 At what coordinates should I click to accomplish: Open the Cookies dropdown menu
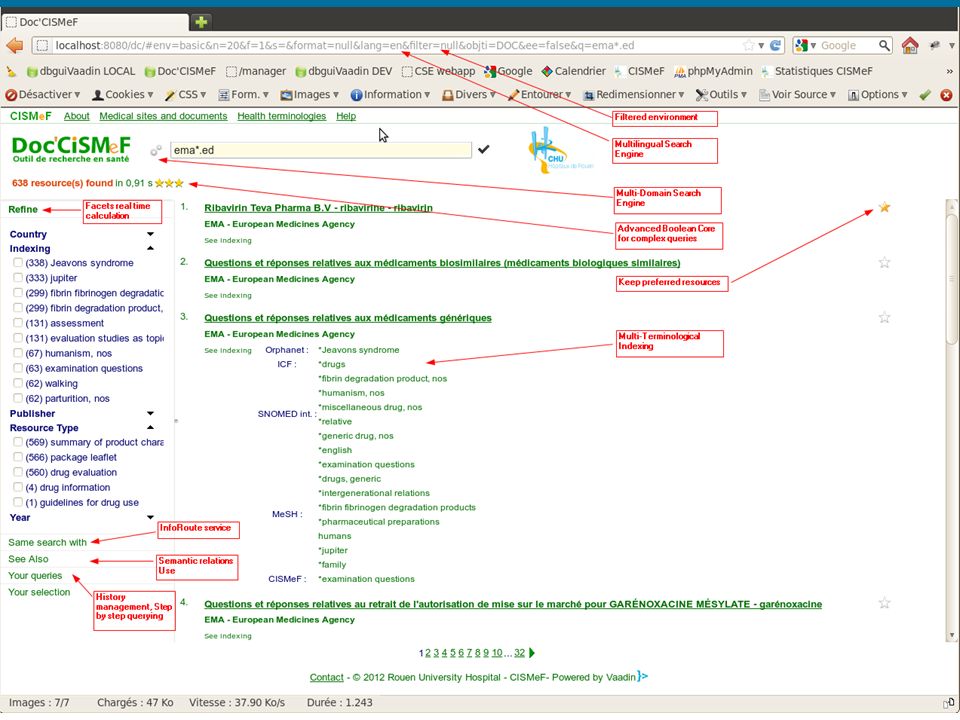pos(122,95)
